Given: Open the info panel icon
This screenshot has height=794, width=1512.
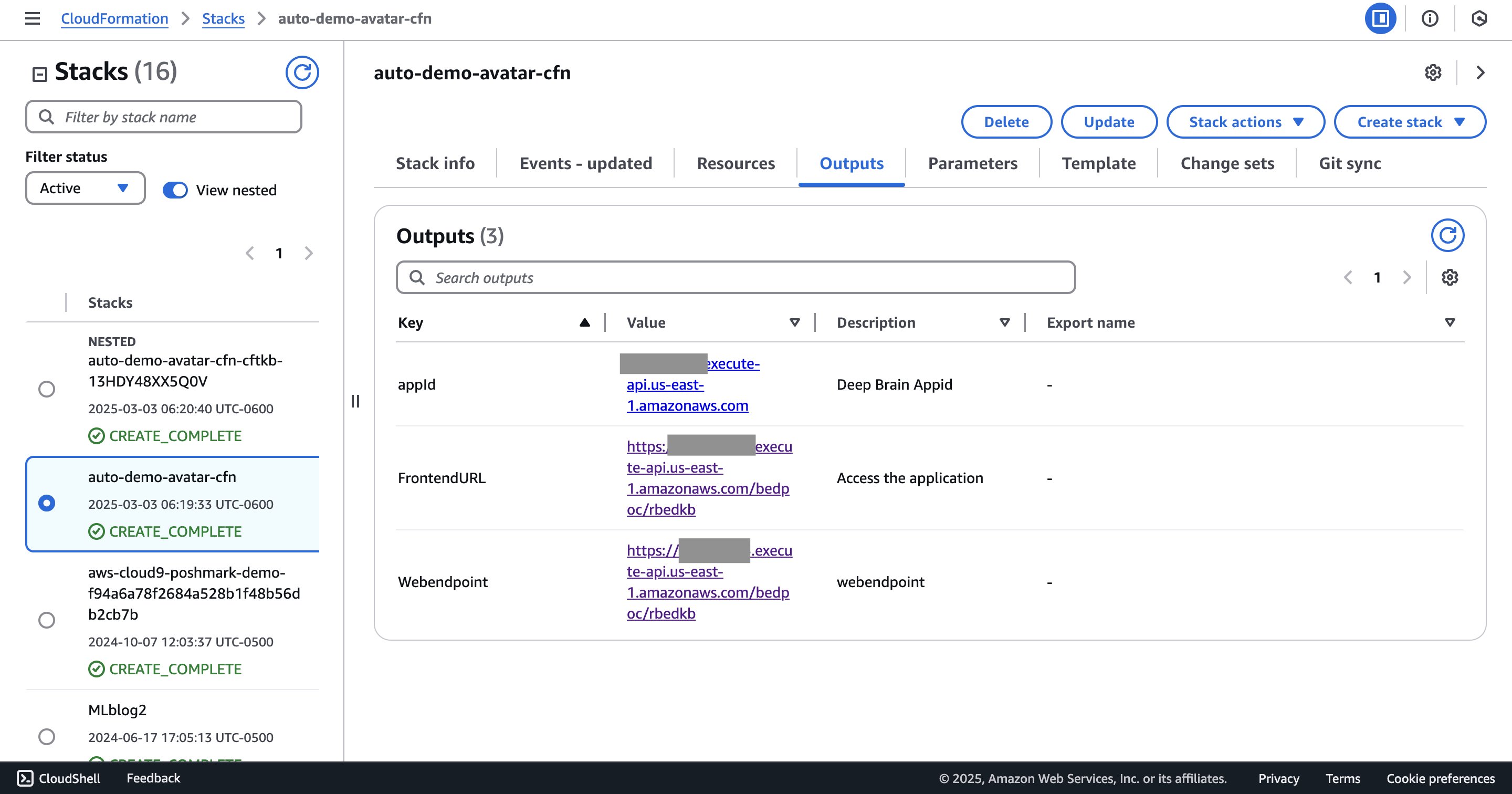Looking at the screenshot, I should click(x=1430, y=18).
